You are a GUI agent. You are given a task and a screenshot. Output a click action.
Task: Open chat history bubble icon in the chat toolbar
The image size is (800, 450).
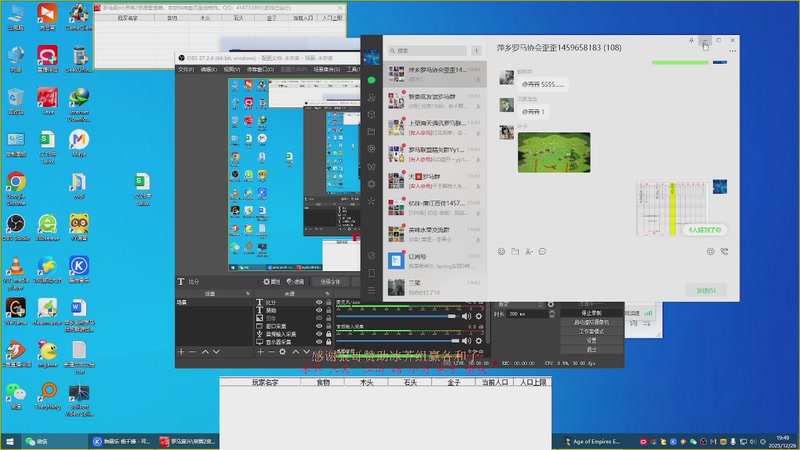[542, 252]
